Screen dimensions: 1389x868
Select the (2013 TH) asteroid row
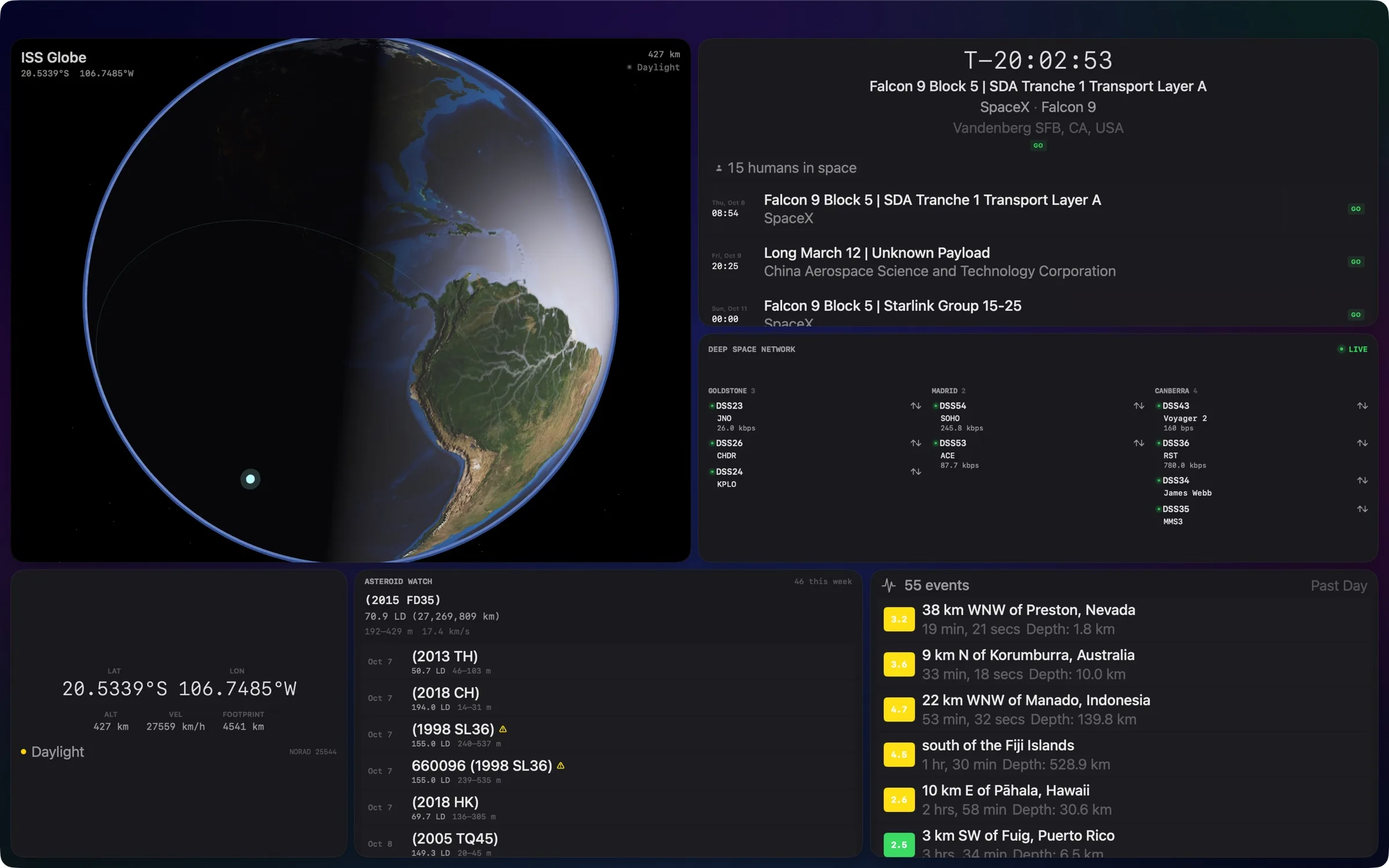pyautogui.click(x=608, y=662)
